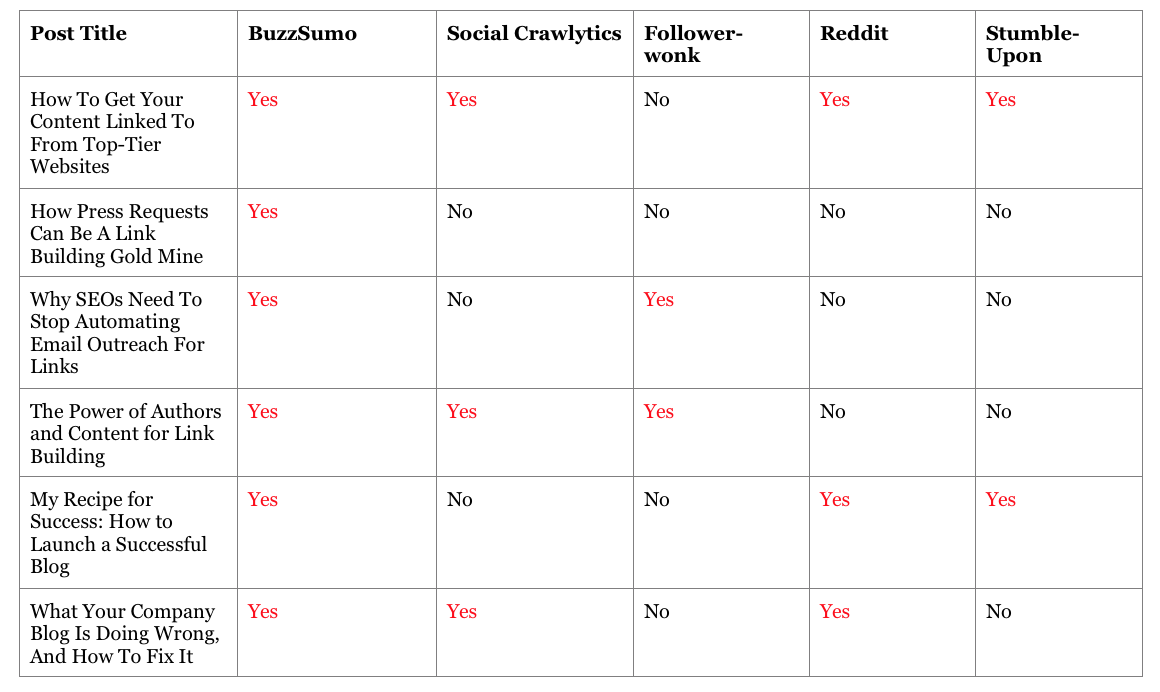Click 'How To Get Your Content Linked' title
Screen dimensions: 1160x692
pos(112,132)
